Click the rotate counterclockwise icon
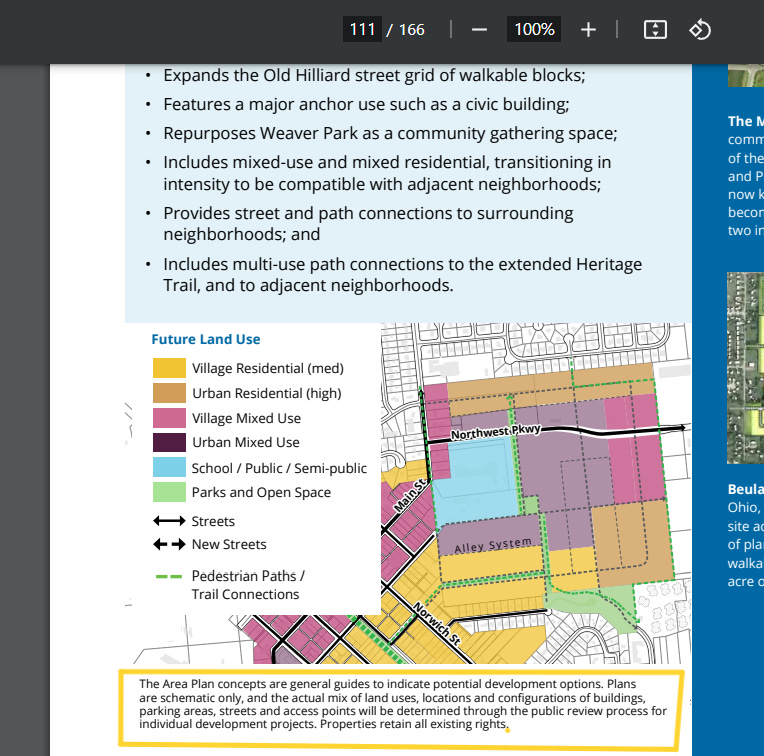Image resolution: width=764 pixels, height=756 pixels. (x=700, y=30)
